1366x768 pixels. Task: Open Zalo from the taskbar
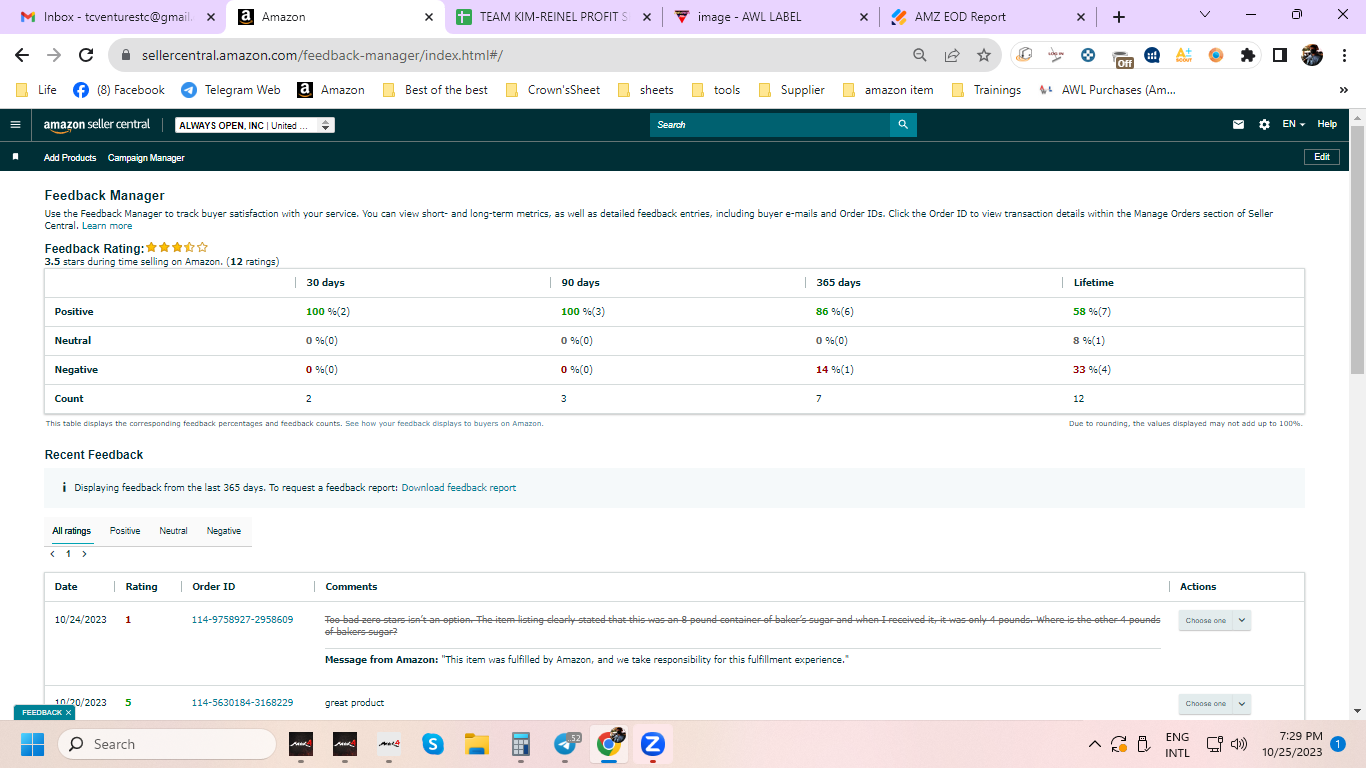point(653,744)
